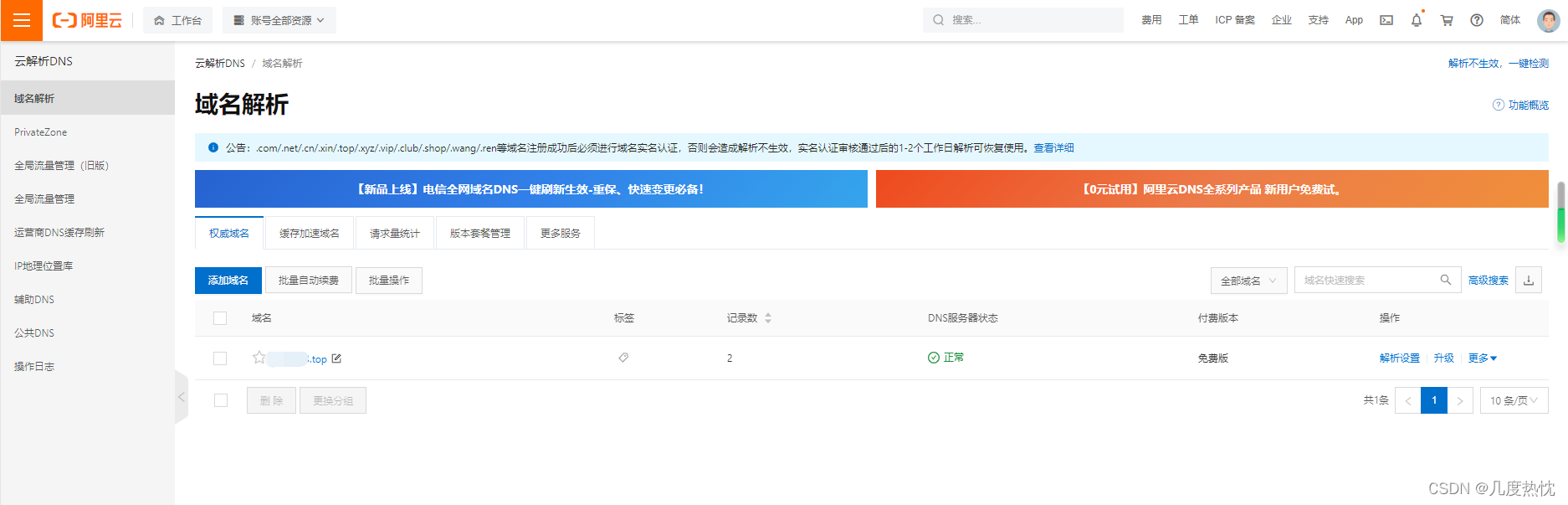Open the user avatar profile
The height and width of the screenshot is (505, 1568).
(1549, 20)
